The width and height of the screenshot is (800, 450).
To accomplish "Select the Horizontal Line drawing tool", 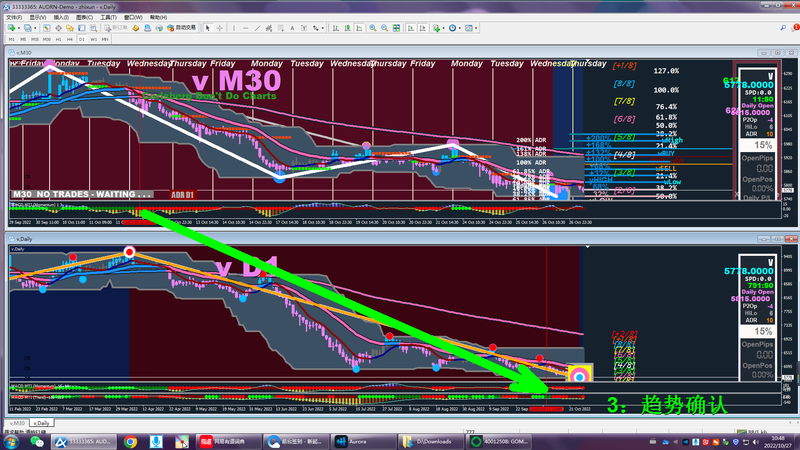I will pos(245,28).
